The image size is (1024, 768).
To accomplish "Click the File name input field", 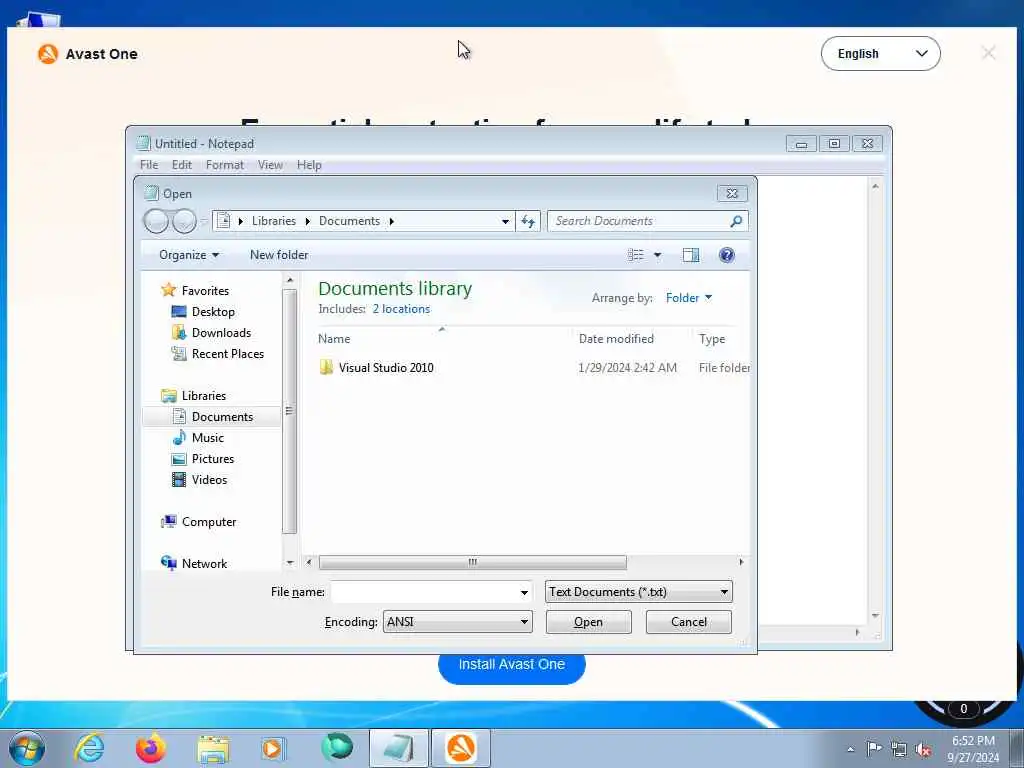I will click(x=424, y=592).
